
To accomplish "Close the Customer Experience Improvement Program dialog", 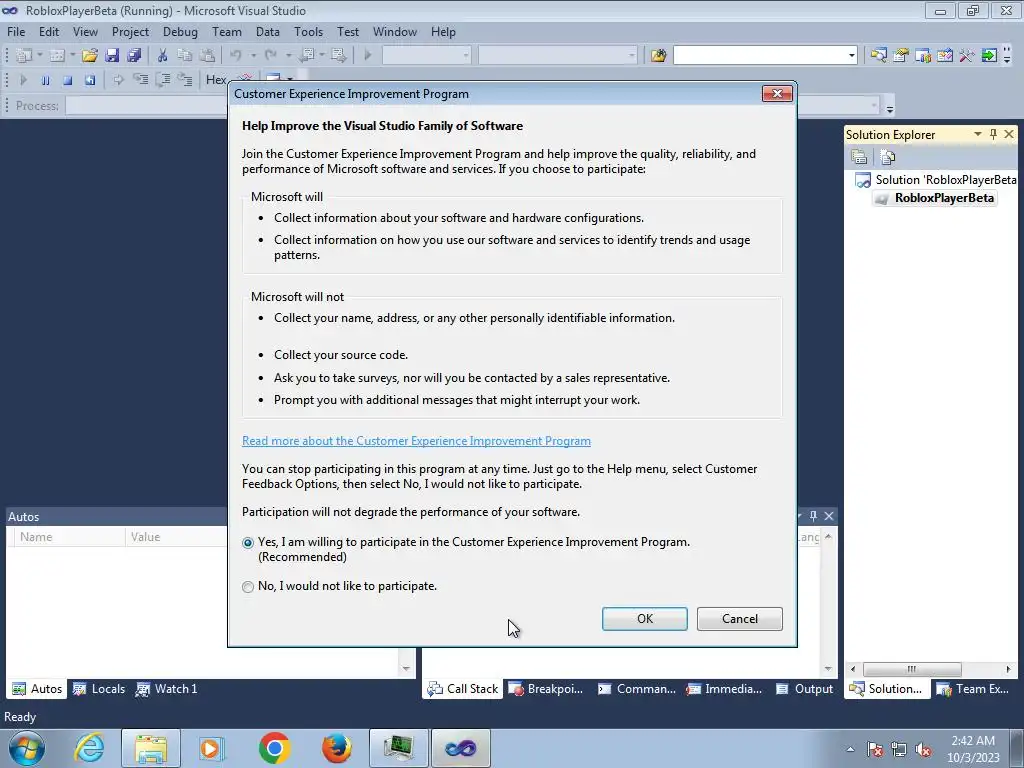I will coord(777,93).
